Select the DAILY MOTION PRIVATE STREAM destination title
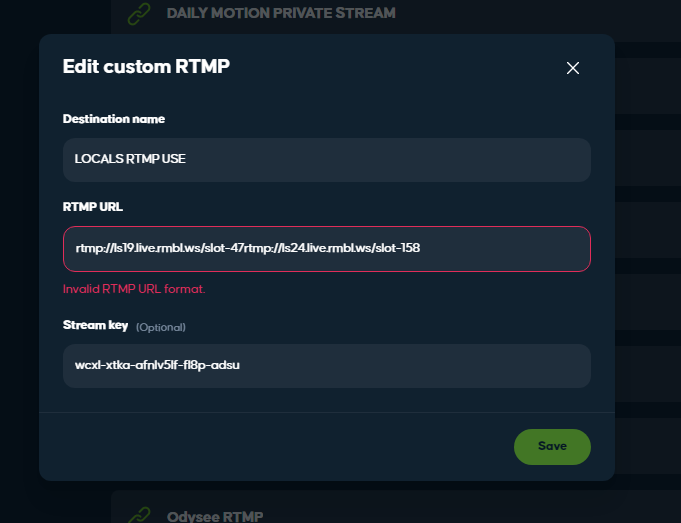 [x=281, y=13]
